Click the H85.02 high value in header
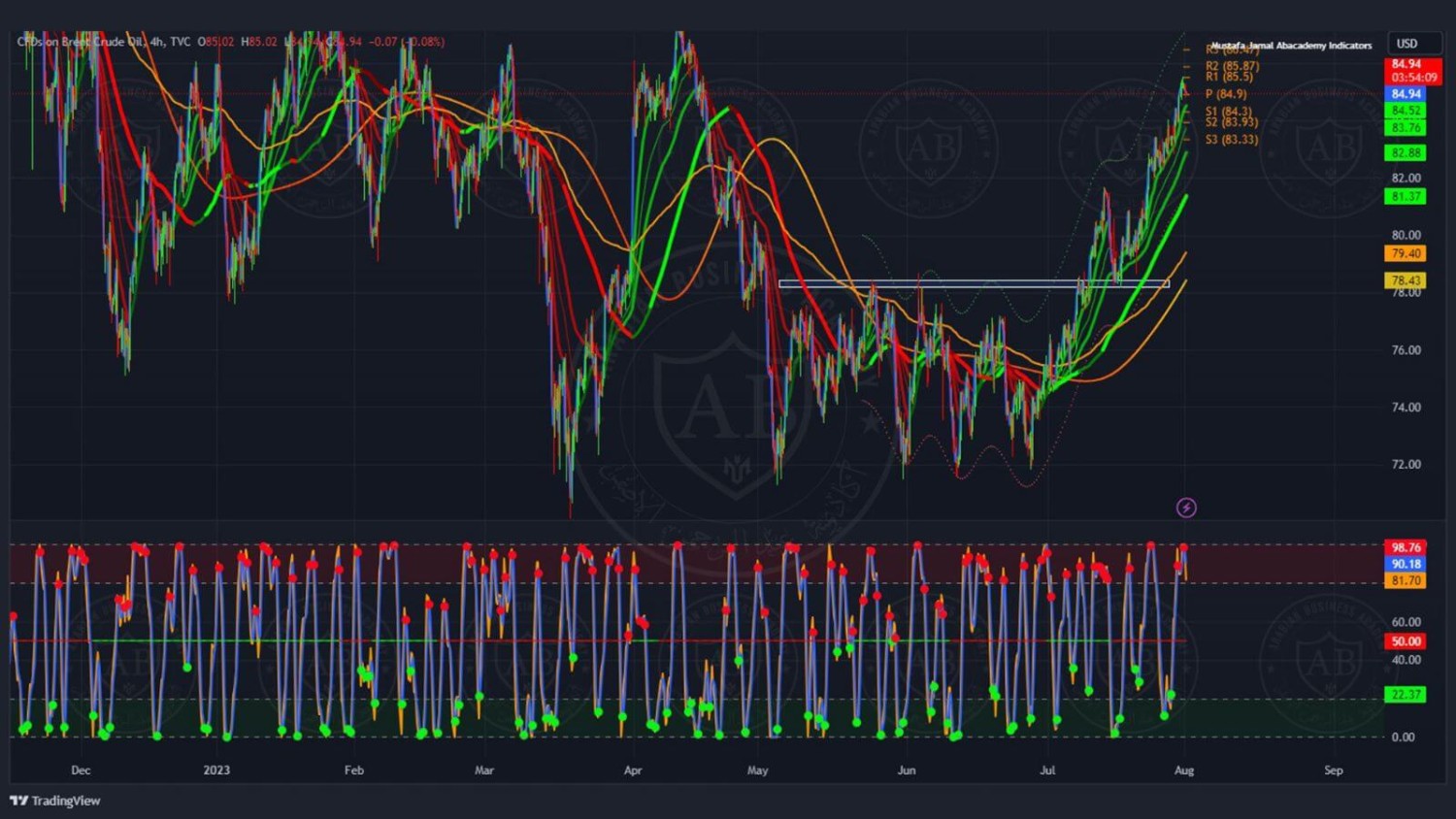Screen dimensions: 1456x819 [259, 42]
